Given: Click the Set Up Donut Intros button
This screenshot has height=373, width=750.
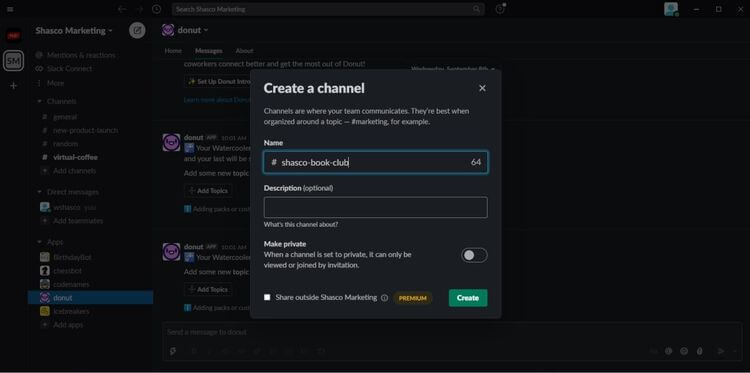Looking at the screenshot, I should (x=218, y=82).
